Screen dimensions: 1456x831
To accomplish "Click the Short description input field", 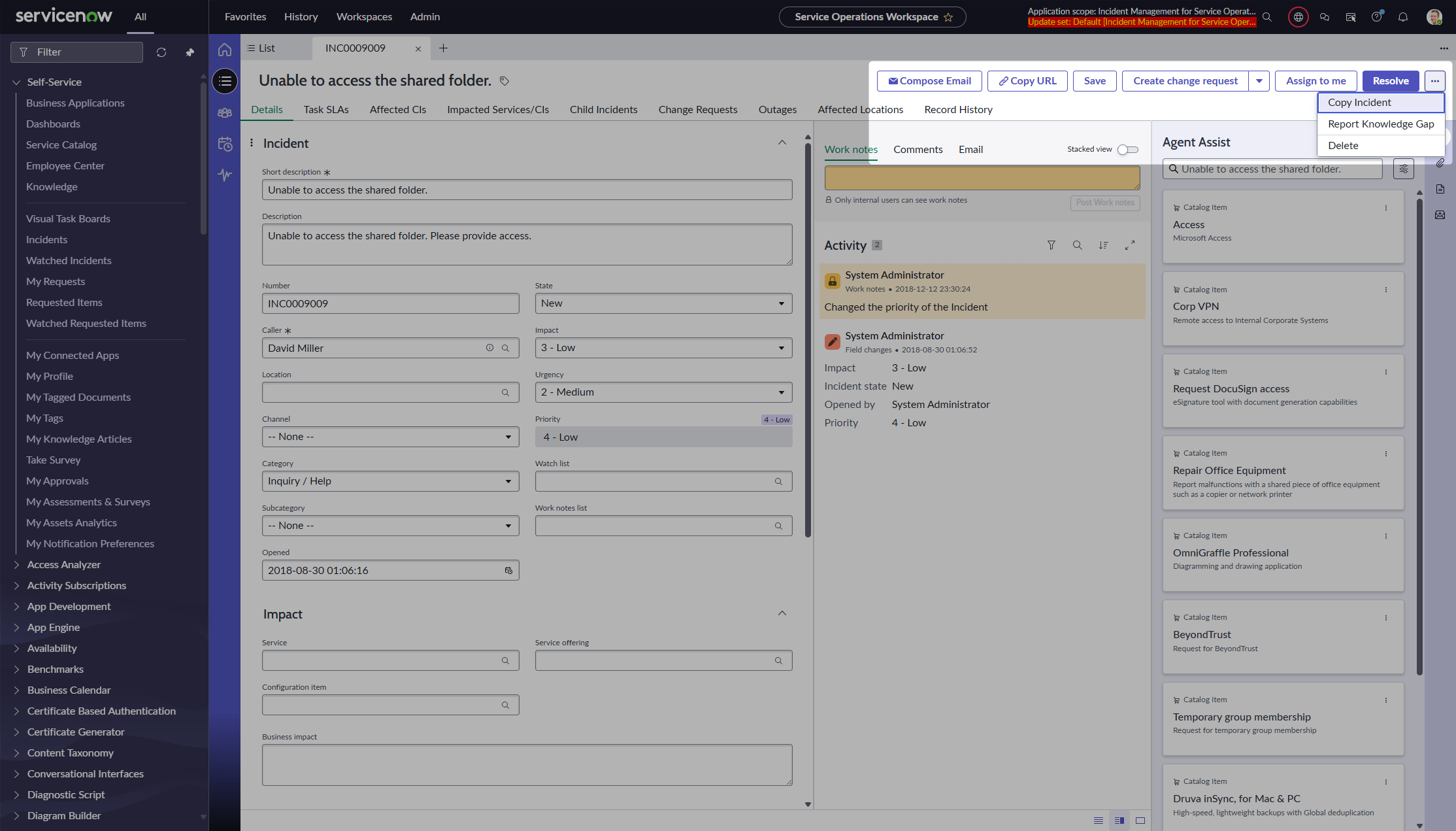I will pyautogui.click(x=527, y=190).
